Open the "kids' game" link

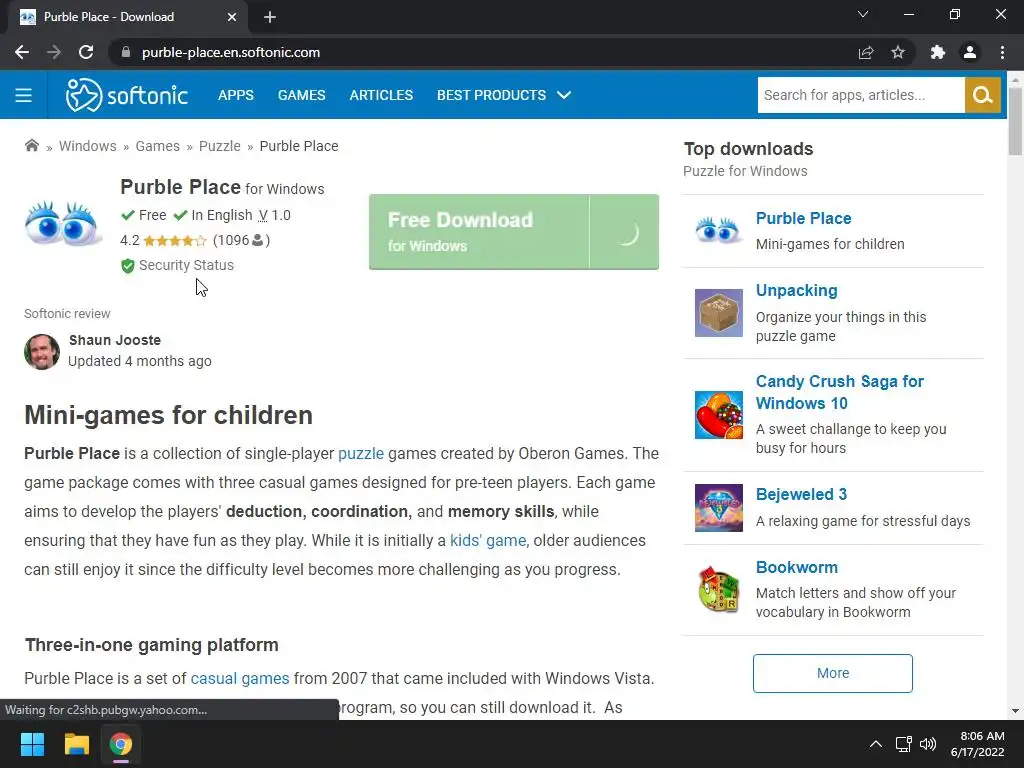click(x=488, y=541)
